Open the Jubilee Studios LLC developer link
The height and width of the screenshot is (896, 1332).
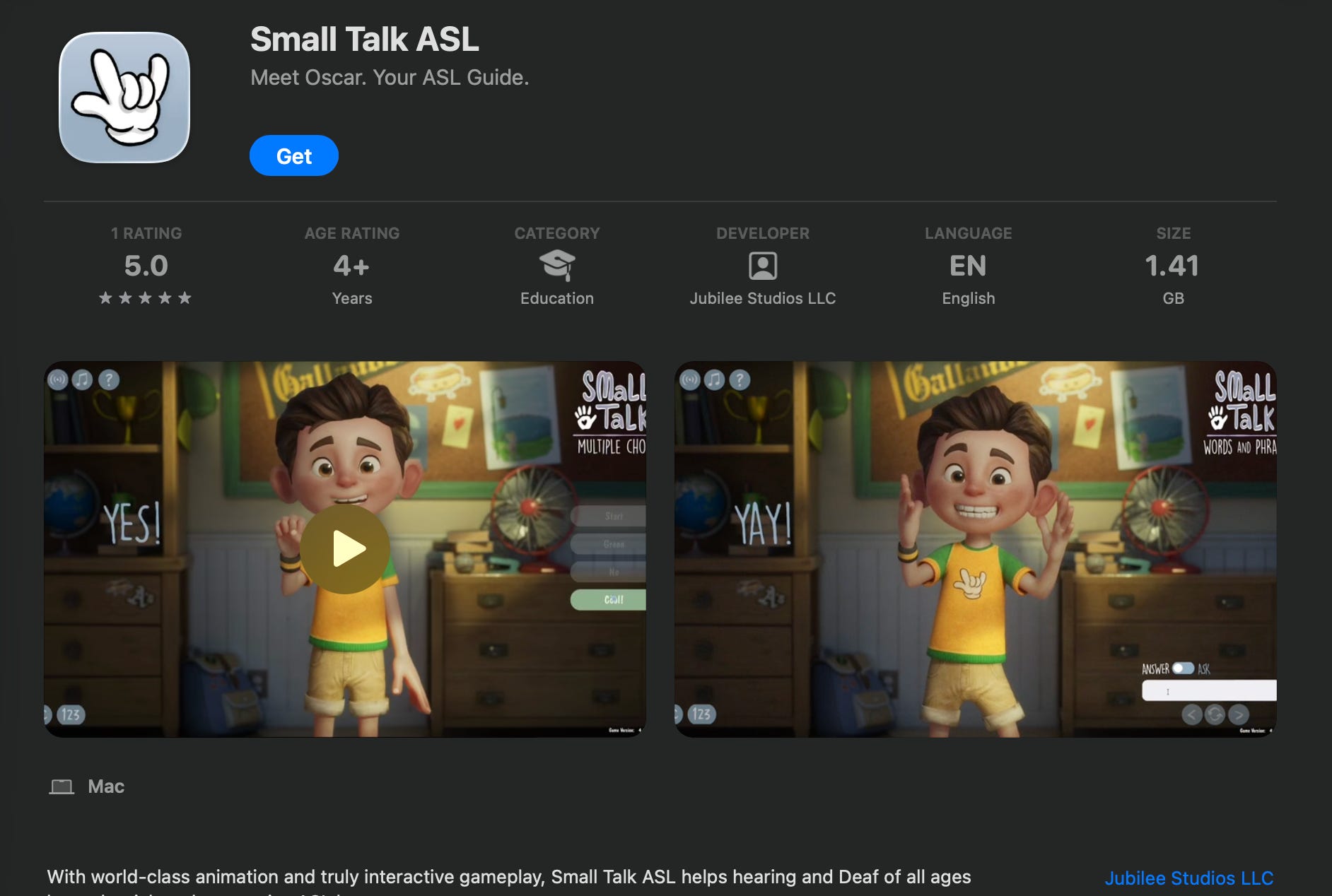(x=1189, y=878)
